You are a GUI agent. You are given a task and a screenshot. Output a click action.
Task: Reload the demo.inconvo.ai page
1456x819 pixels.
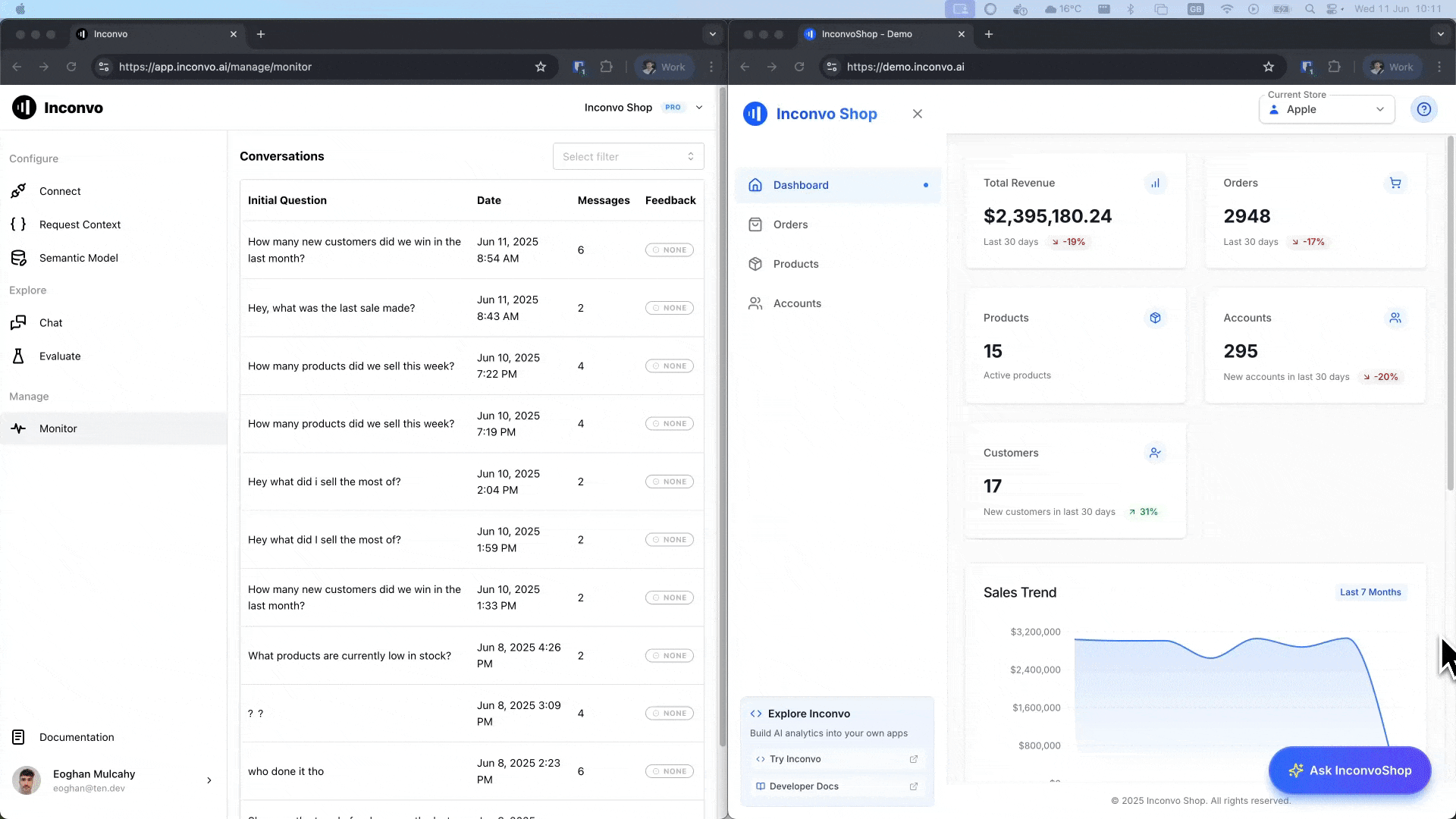click(x=799, y=67)
